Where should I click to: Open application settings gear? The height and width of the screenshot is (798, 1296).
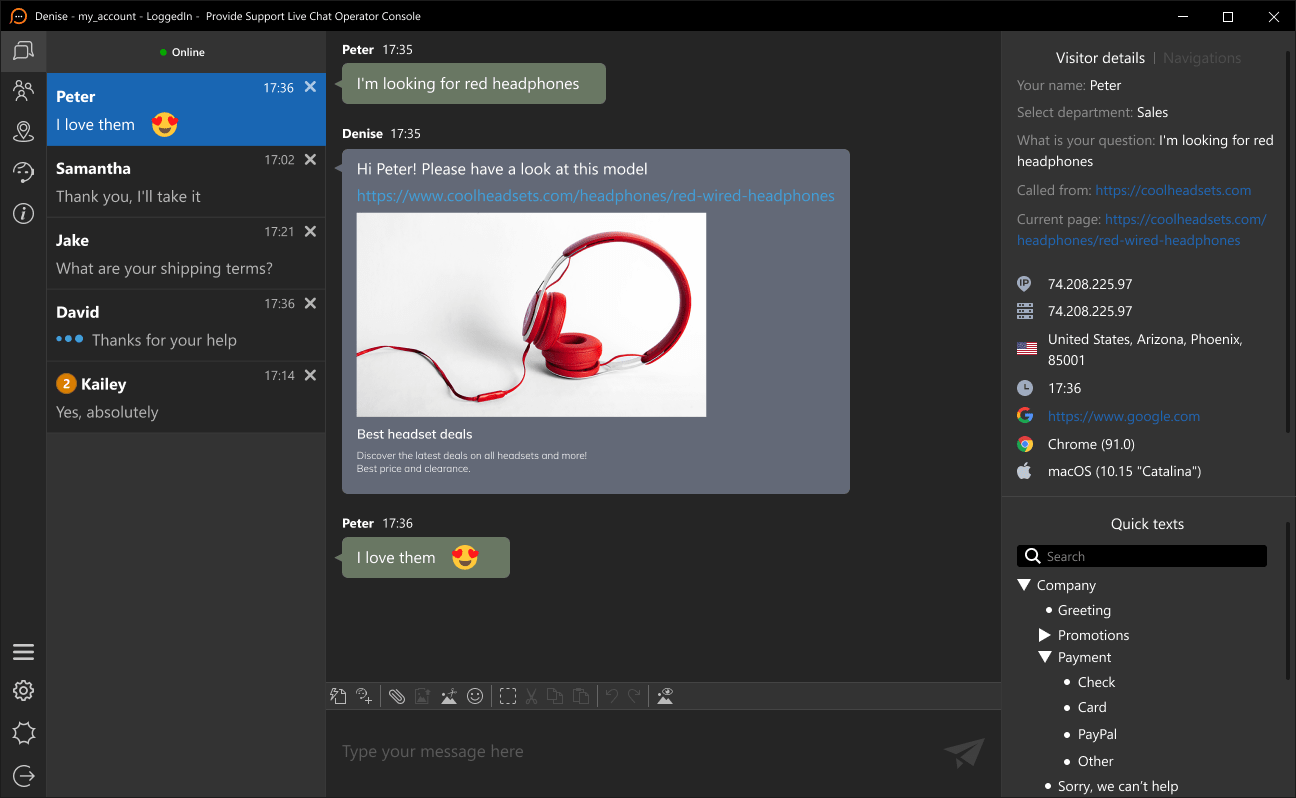point(23,690)
